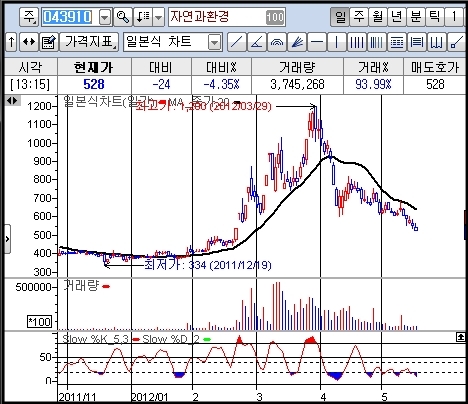Switch to the 분 minute tab

(416, 17)
